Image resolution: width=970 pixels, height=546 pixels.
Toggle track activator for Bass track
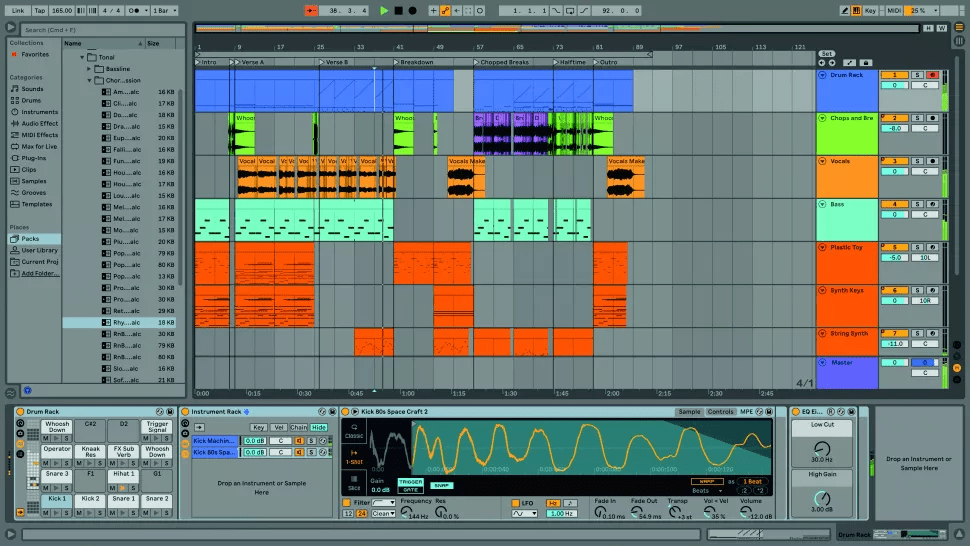[894, 204]
